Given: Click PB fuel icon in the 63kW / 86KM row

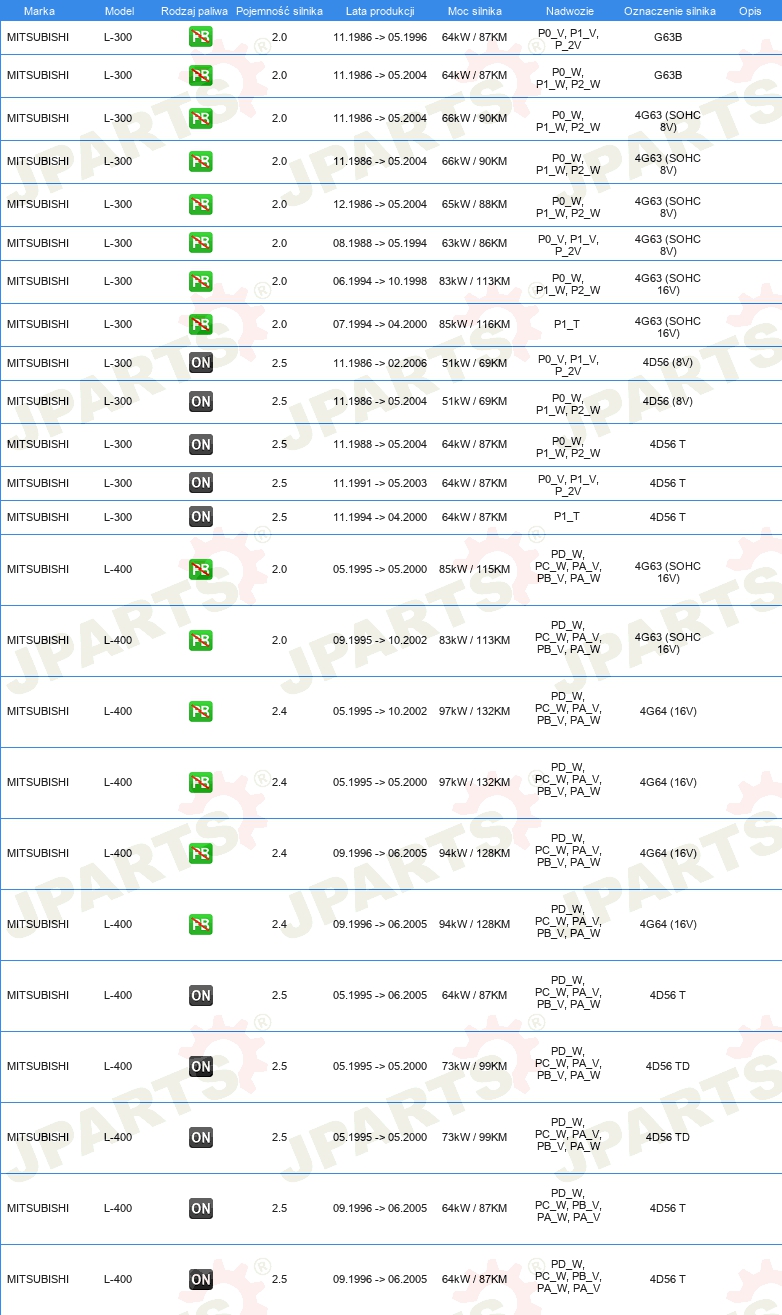Looking at the screenshot, I should point(200,243).
